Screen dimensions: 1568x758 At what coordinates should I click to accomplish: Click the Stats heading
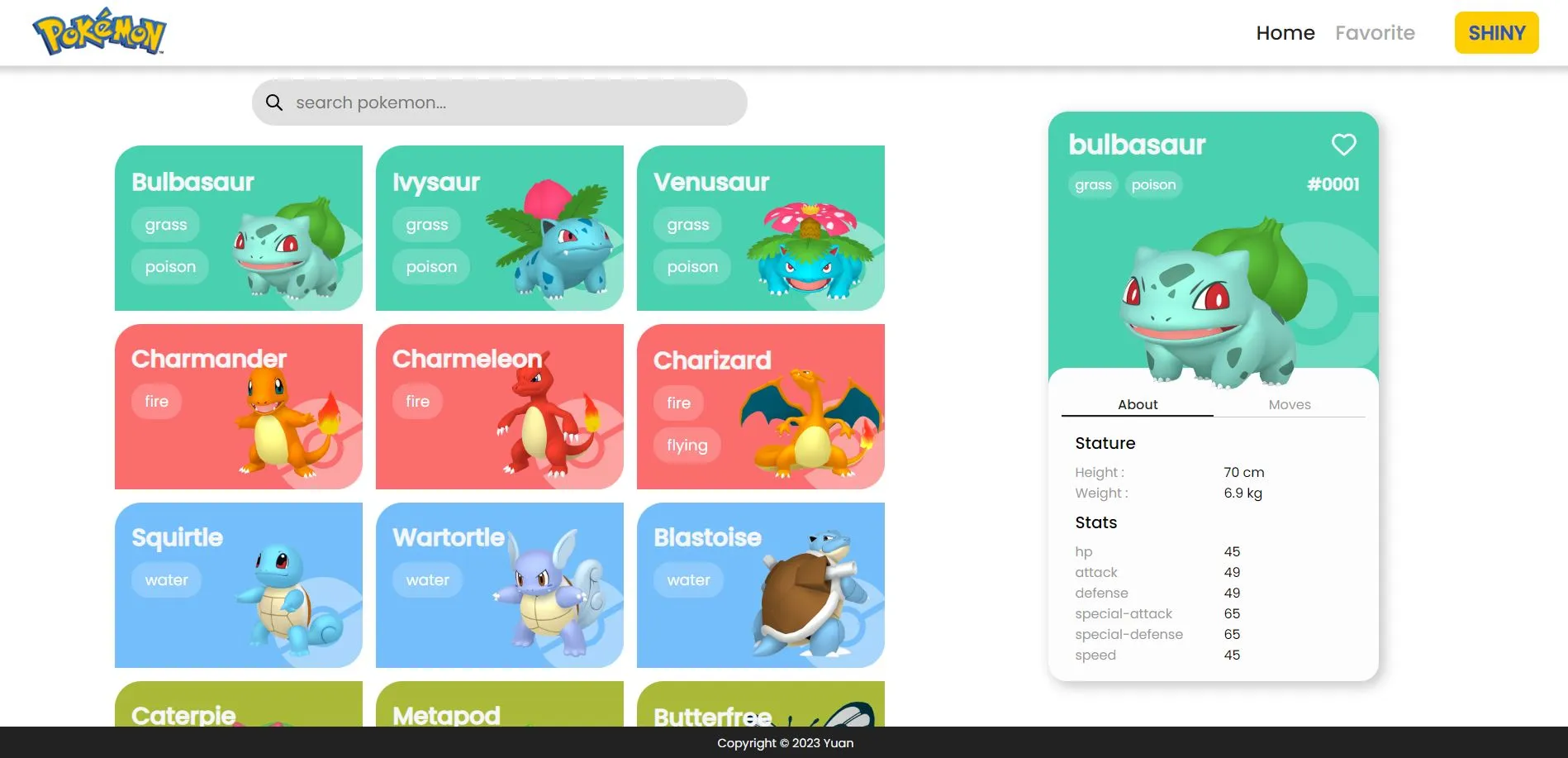(x=1095, y=522)
